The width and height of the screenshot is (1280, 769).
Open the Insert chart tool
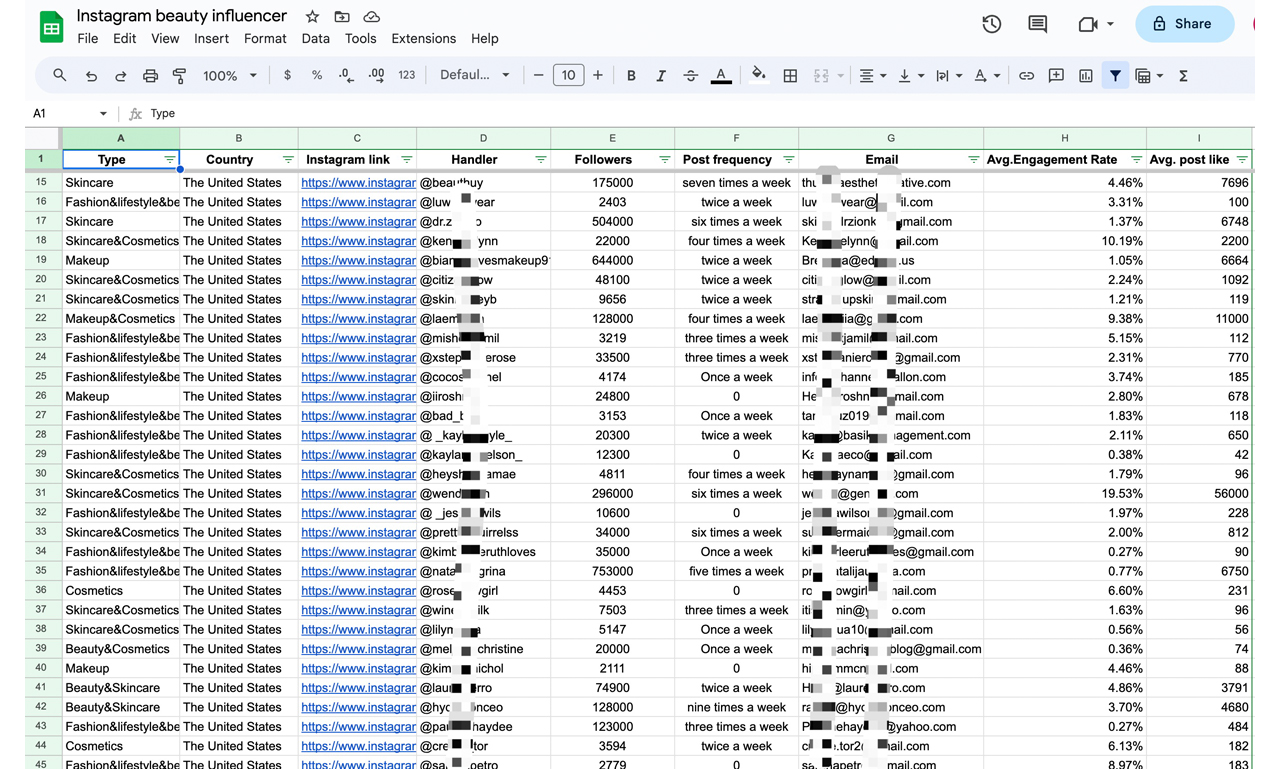[x=1085, y=76]
